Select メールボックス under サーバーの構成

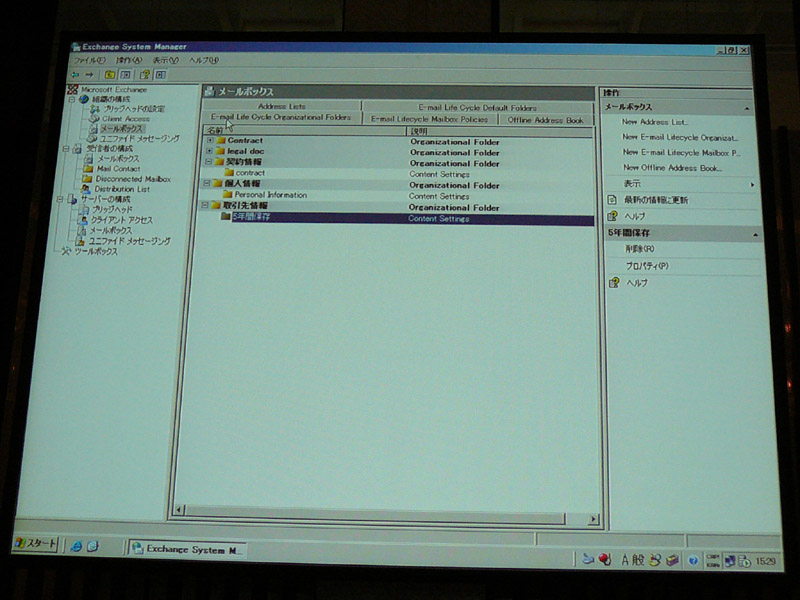[x=111, y=231]
